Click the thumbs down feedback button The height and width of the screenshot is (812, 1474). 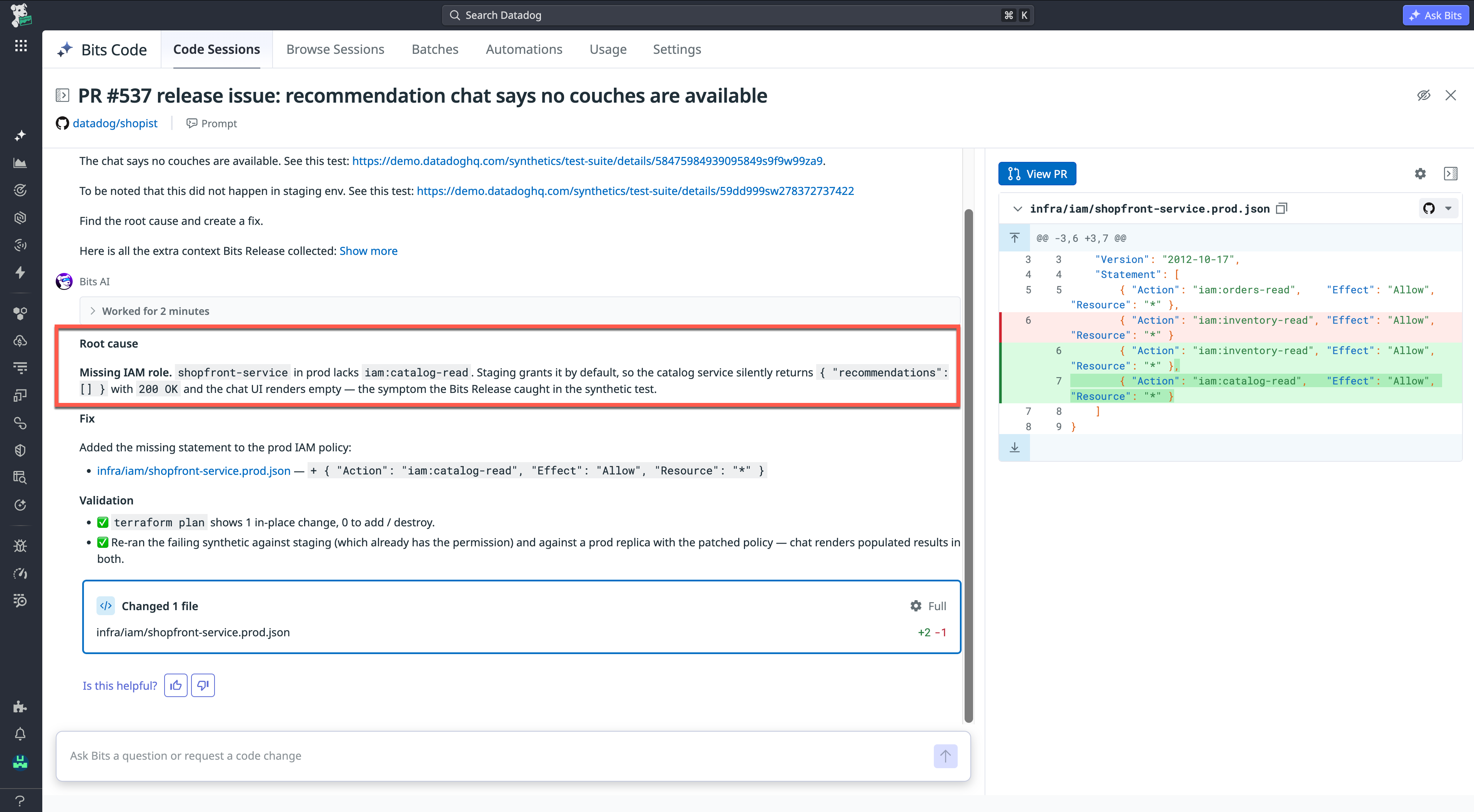[203, 685]
